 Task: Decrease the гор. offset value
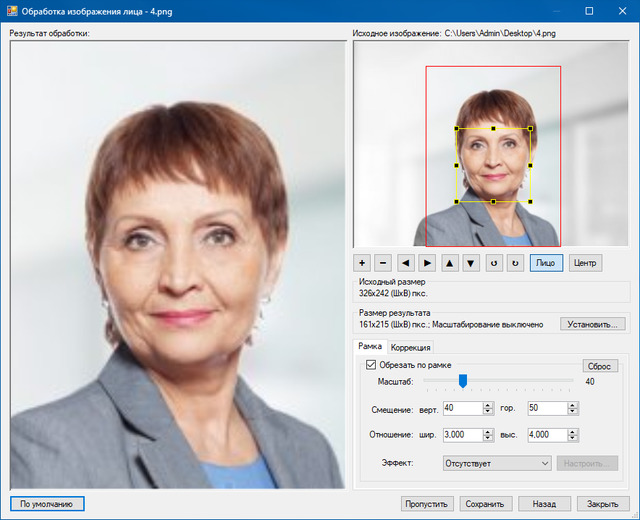(573, 411)
